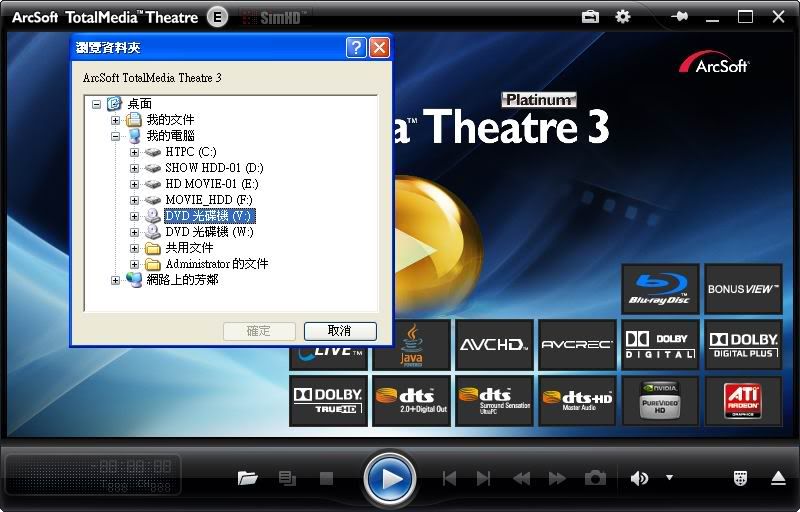Expand Administrator 的文件 folder
This screenshot has height=512, width=800.
click(134, 264)
